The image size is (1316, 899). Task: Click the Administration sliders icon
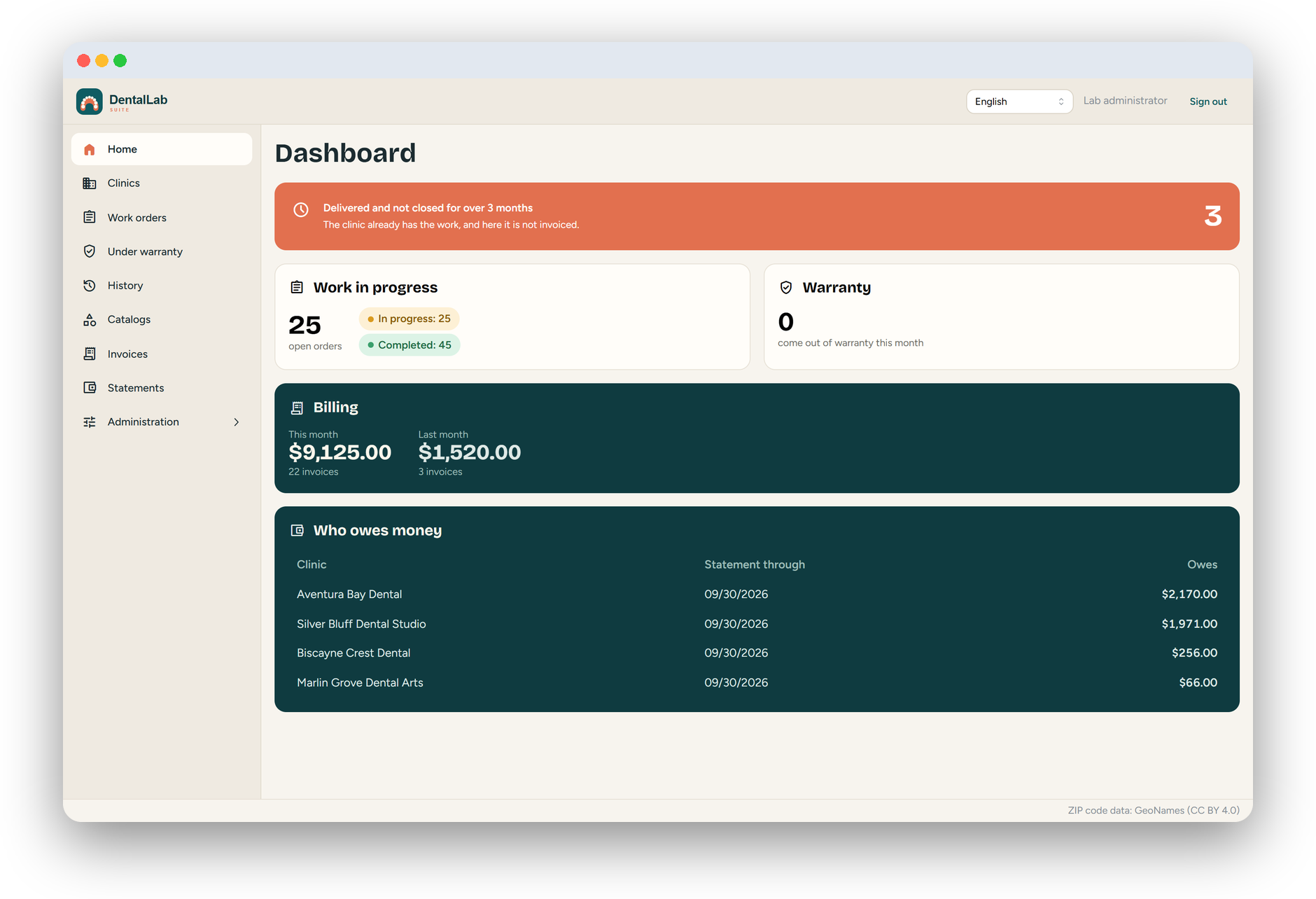coord(90,422)
